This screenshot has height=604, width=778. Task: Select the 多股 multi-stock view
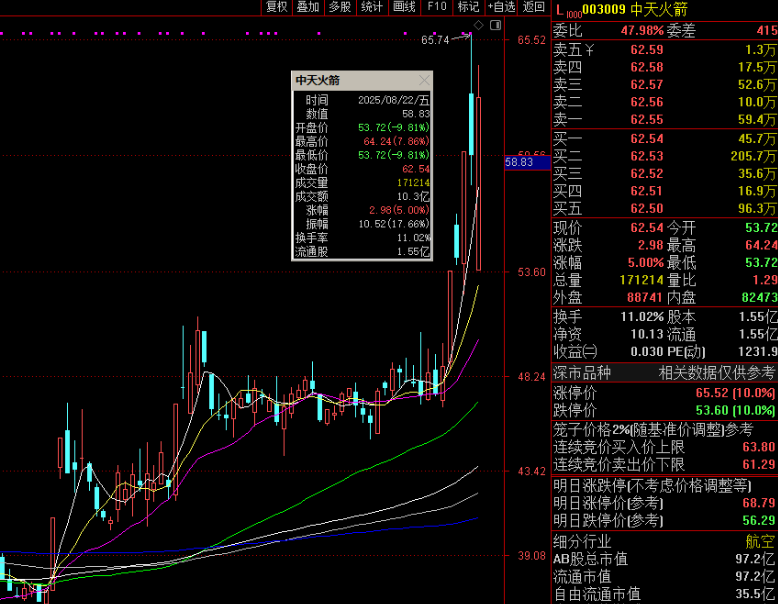click(x=340, y=7)
